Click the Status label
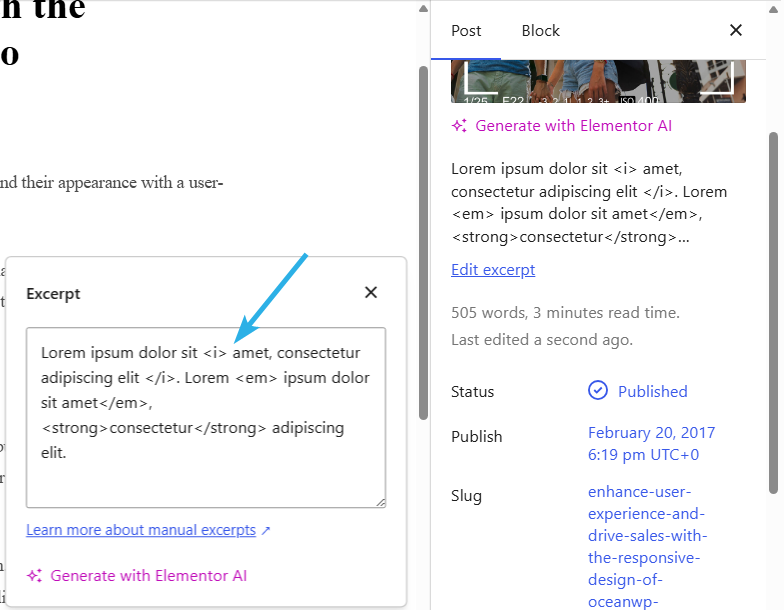784x610 pixels. click(x=472, y=392)
